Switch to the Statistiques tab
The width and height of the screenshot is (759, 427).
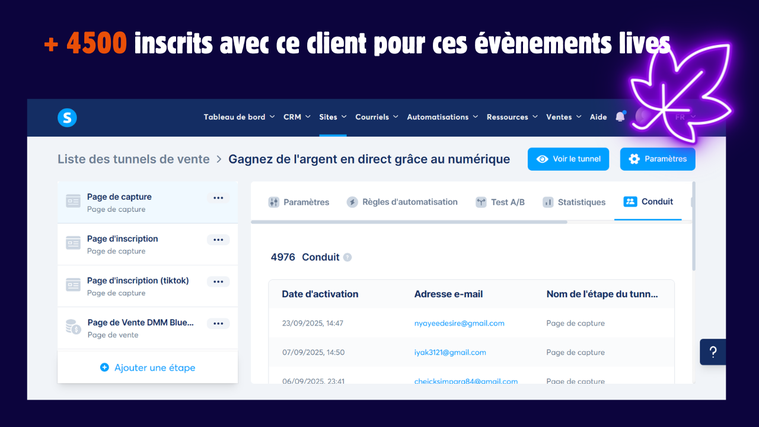(574, 202)
